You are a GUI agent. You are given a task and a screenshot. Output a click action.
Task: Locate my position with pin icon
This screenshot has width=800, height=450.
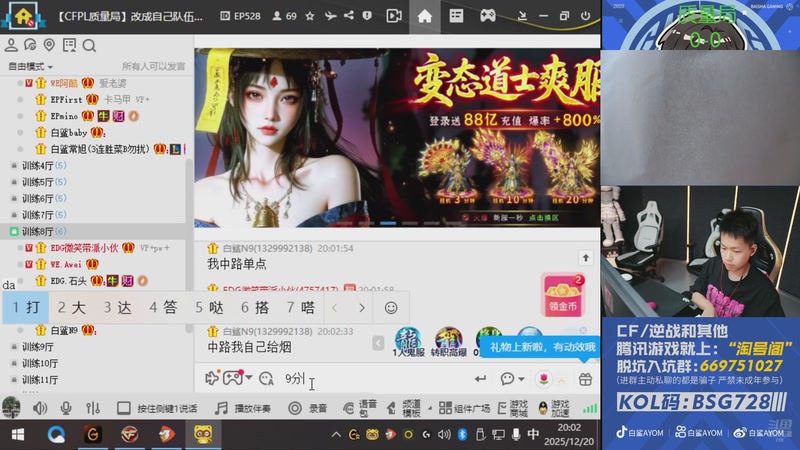click(x=49, y=45)
